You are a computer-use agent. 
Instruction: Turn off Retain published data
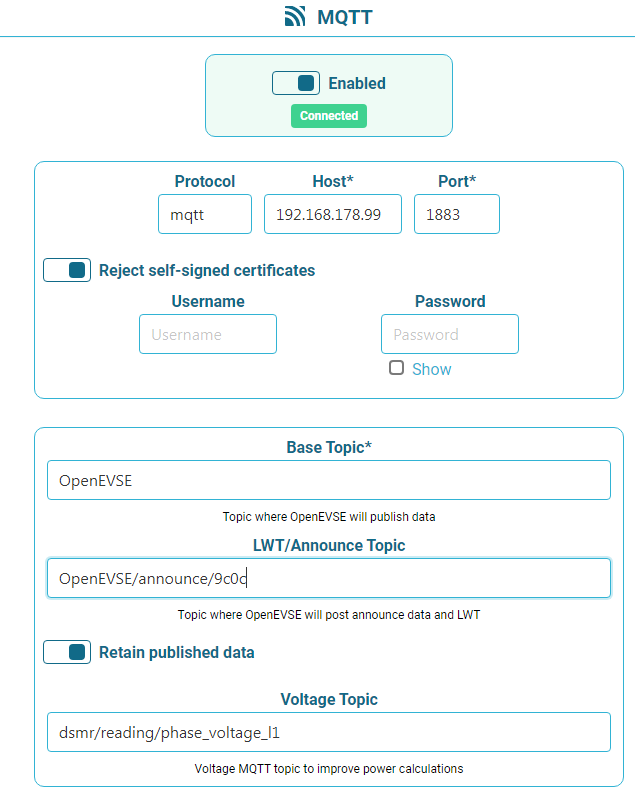(67, 651)
